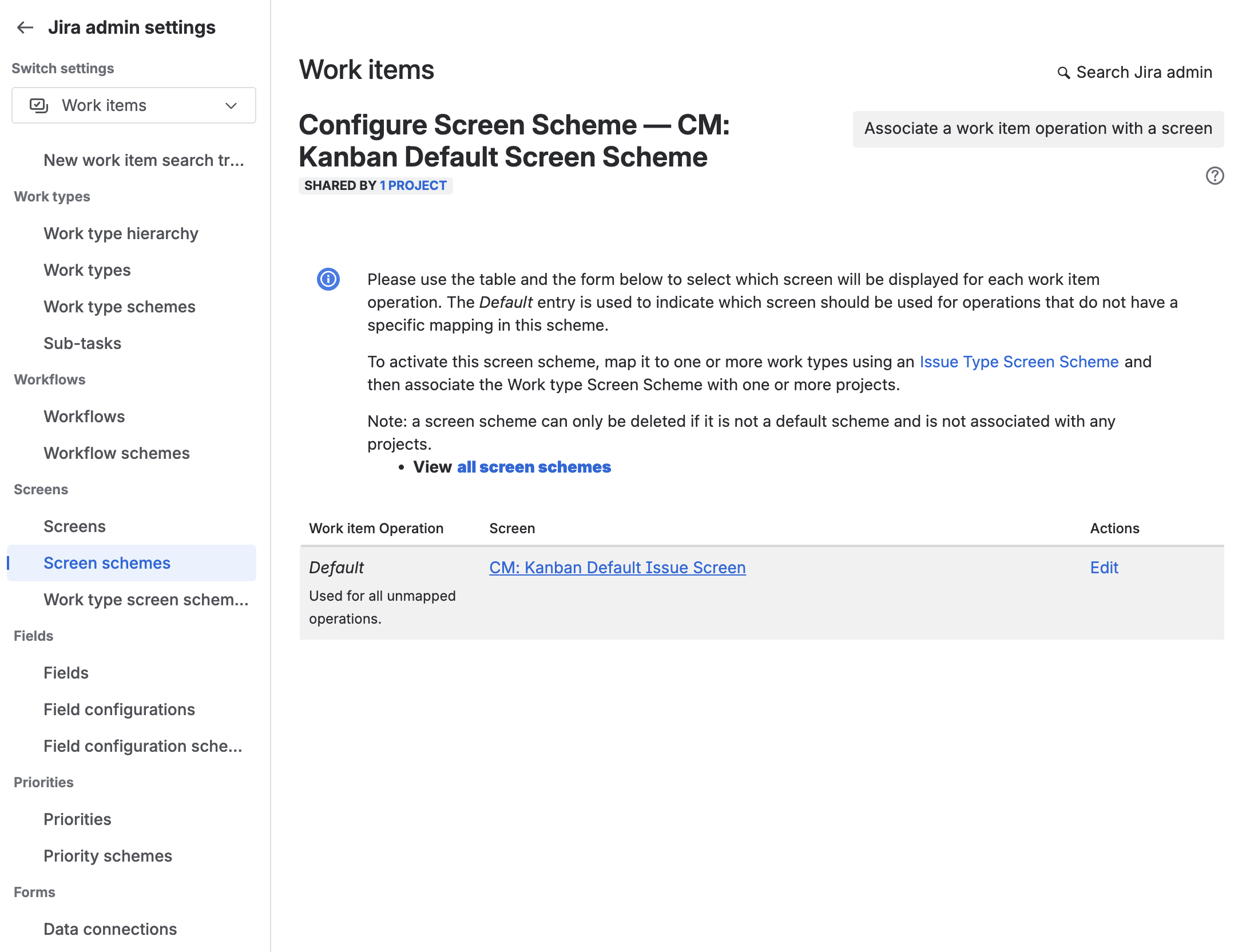Click the Work items screen icon in dropdown

39,105
